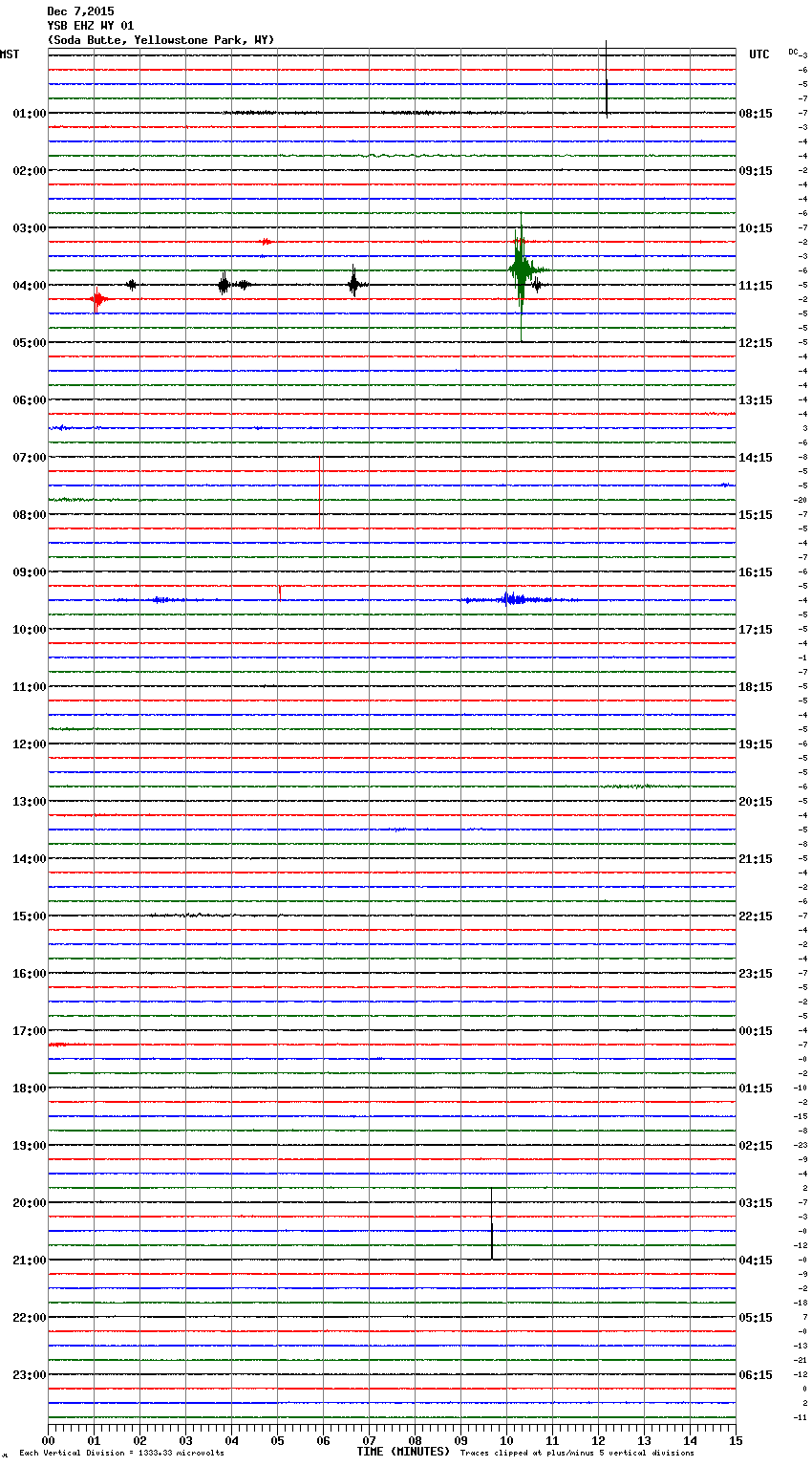
Task: Click the "00" minute tick on the x-axis
Action: click(48, 1440)
